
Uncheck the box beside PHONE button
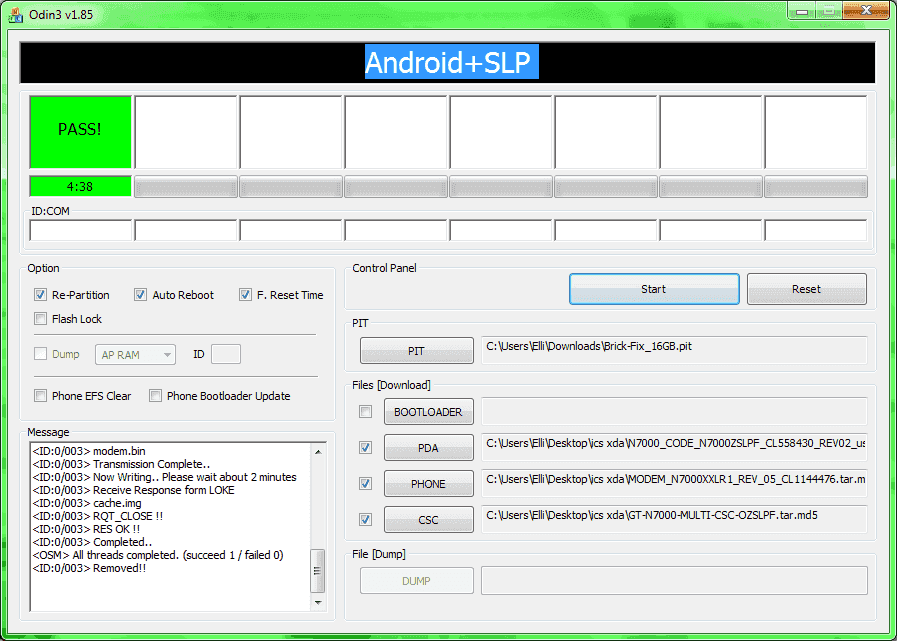365,484
